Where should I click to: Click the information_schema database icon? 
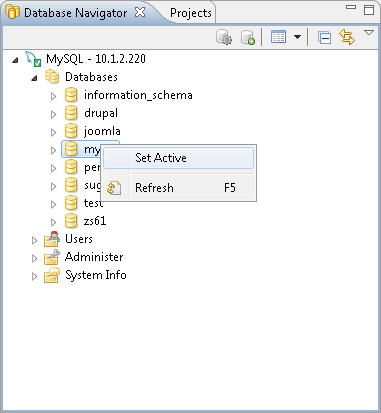[x=71, y=95]
